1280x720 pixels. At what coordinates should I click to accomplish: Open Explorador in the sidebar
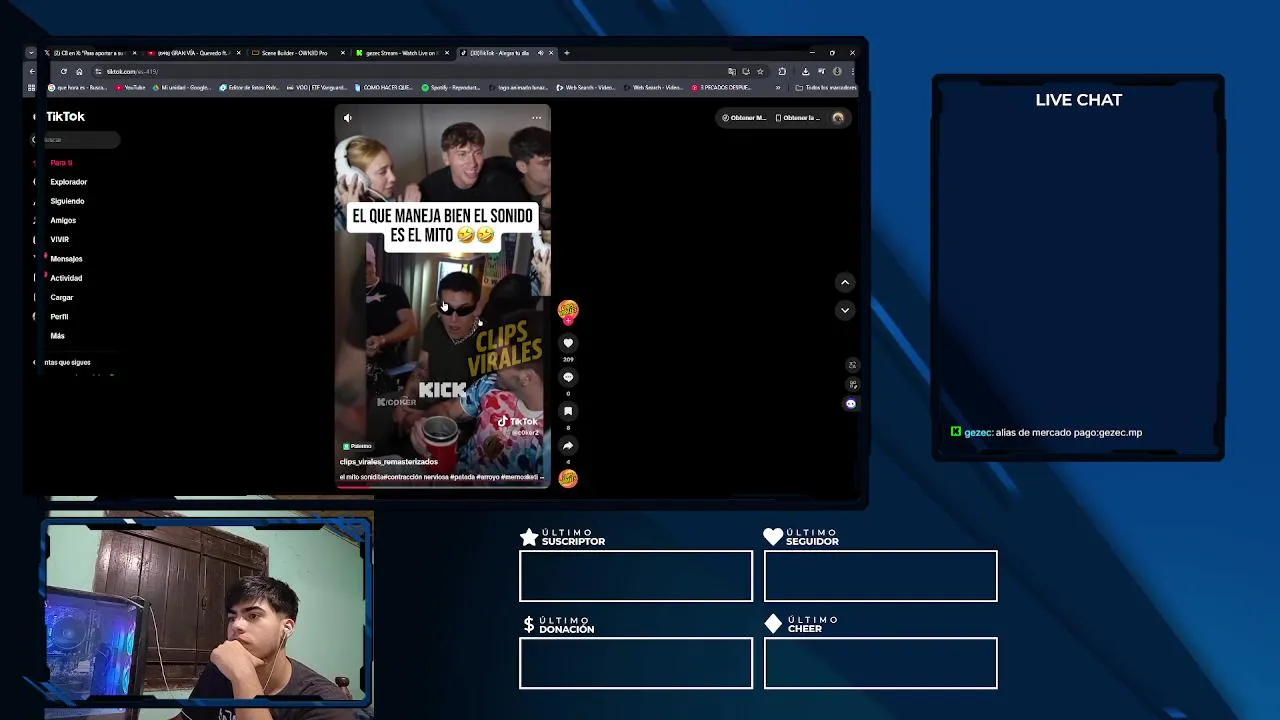coord(68,182)
